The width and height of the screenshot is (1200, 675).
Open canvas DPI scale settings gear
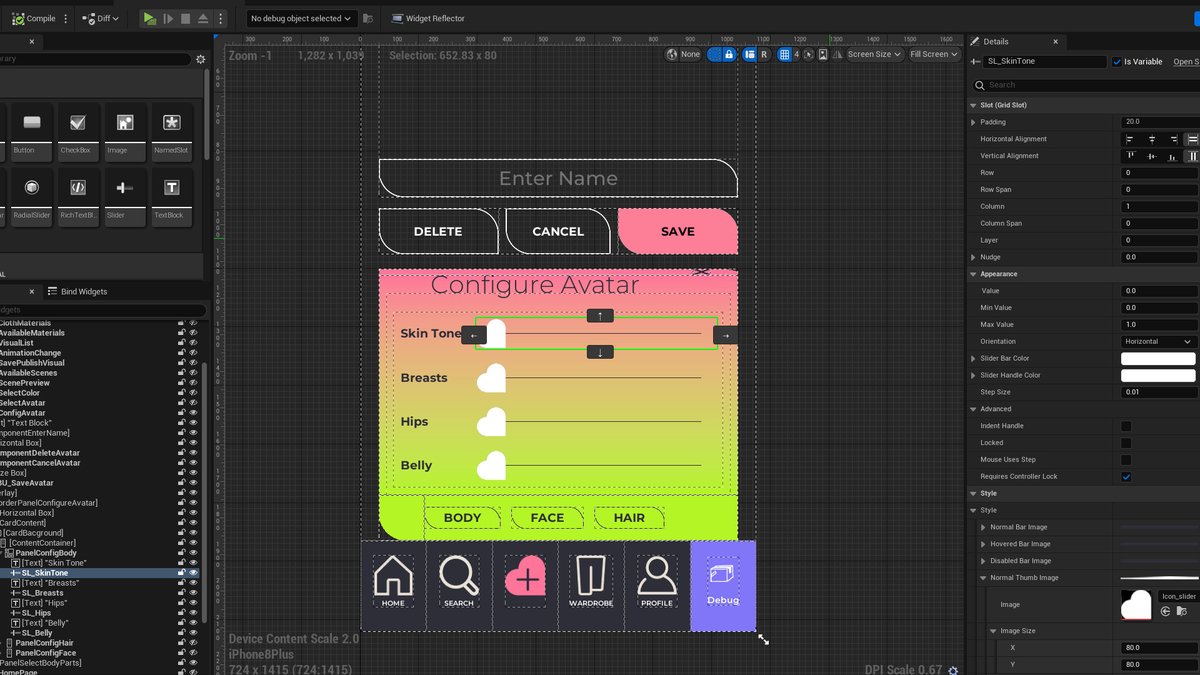coord(953,669)
